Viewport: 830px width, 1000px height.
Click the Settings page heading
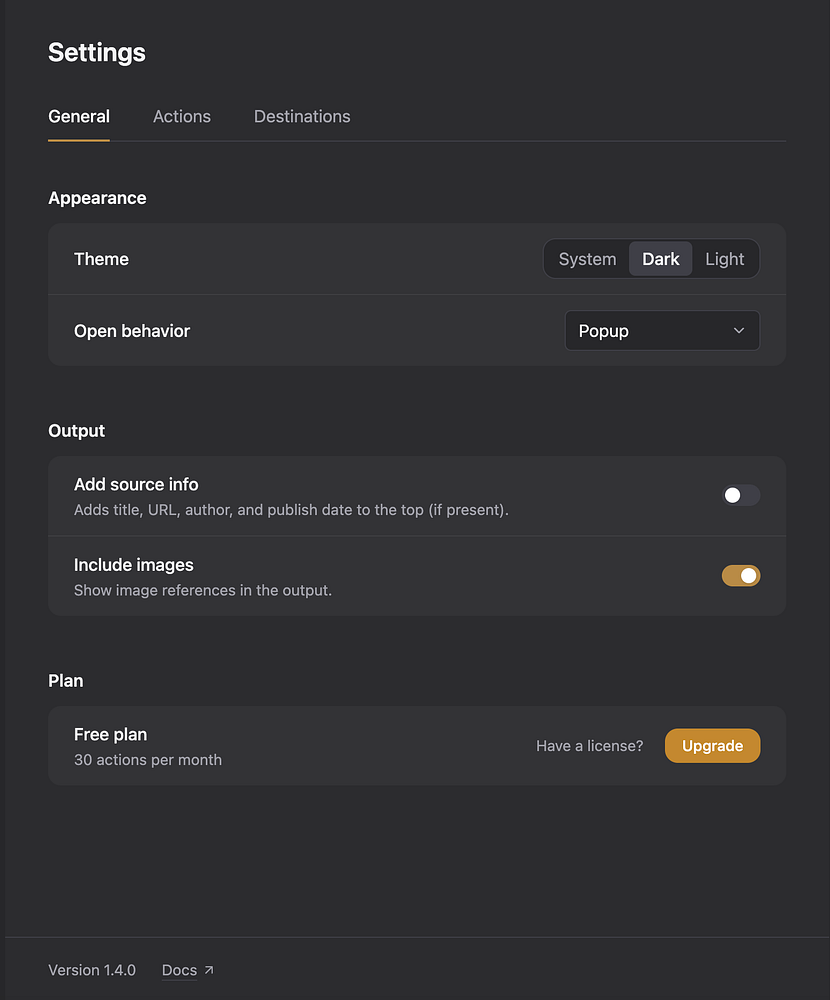pyautogui.click(x=97, y=53)
